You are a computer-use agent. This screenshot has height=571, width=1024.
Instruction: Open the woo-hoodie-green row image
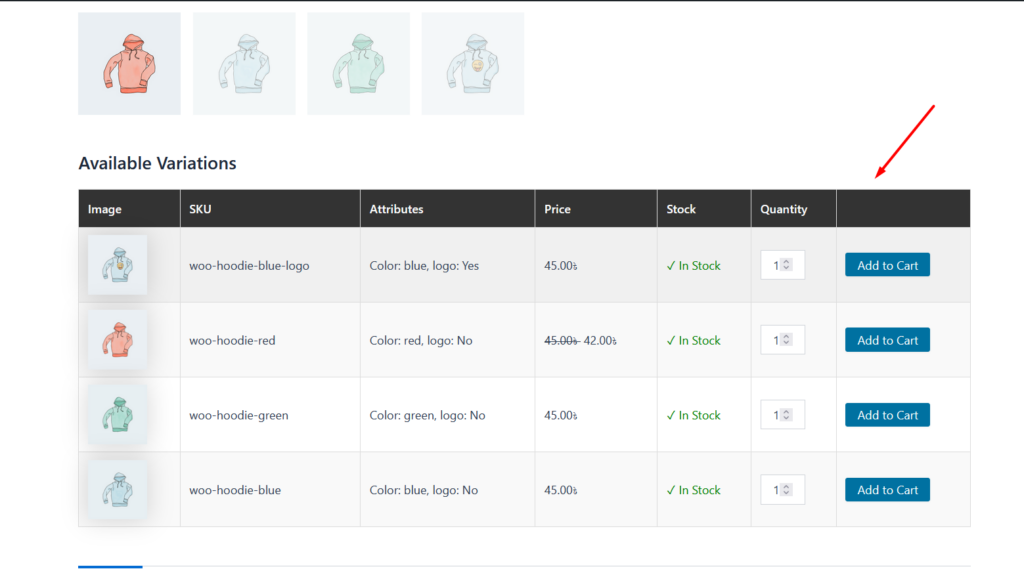[x=118, y=415]
